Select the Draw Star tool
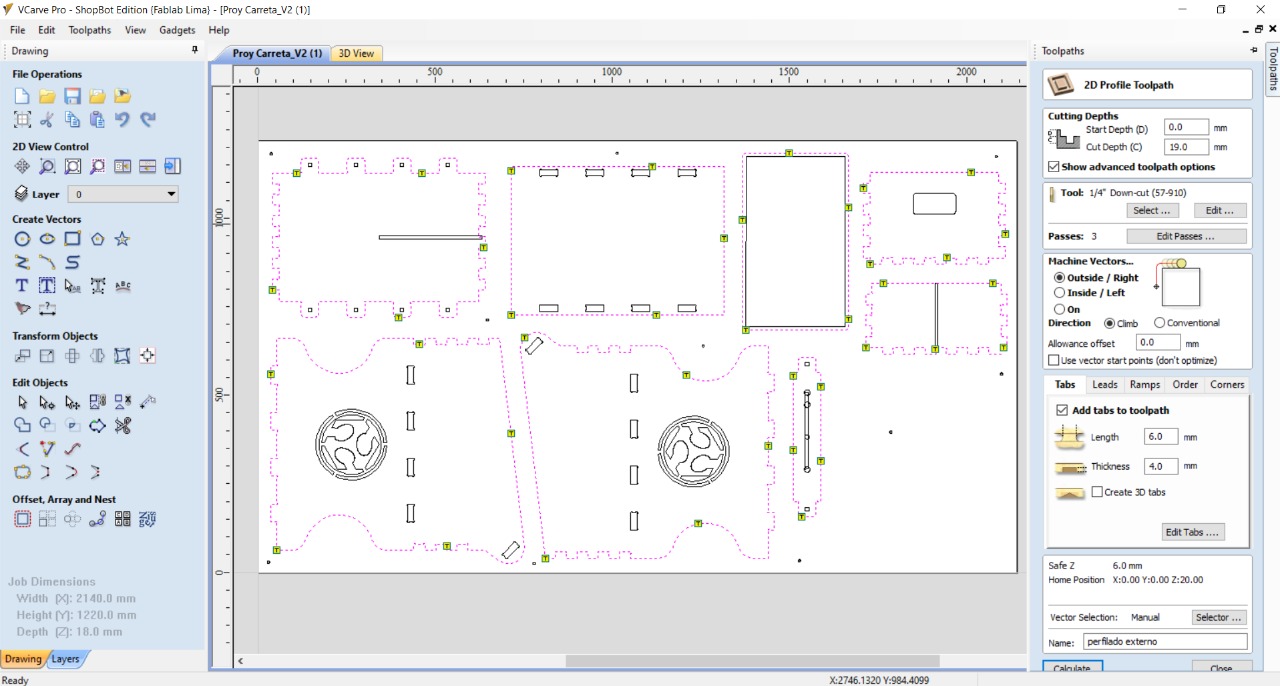This screenshot has width=1280, height=686. pyautogui.click(x=122, y=239)
